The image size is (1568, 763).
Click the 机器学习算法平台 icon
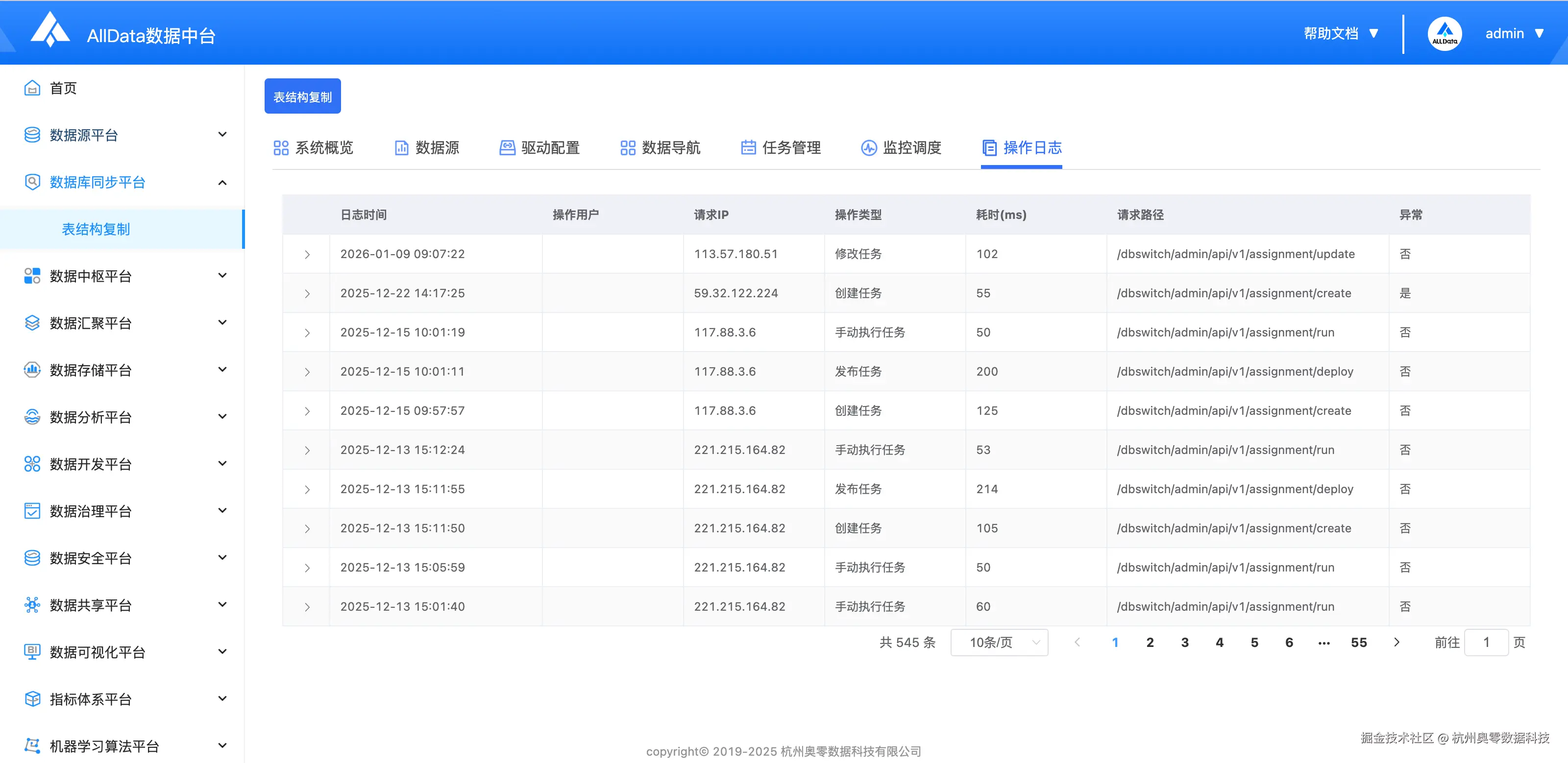coord(32,745)
